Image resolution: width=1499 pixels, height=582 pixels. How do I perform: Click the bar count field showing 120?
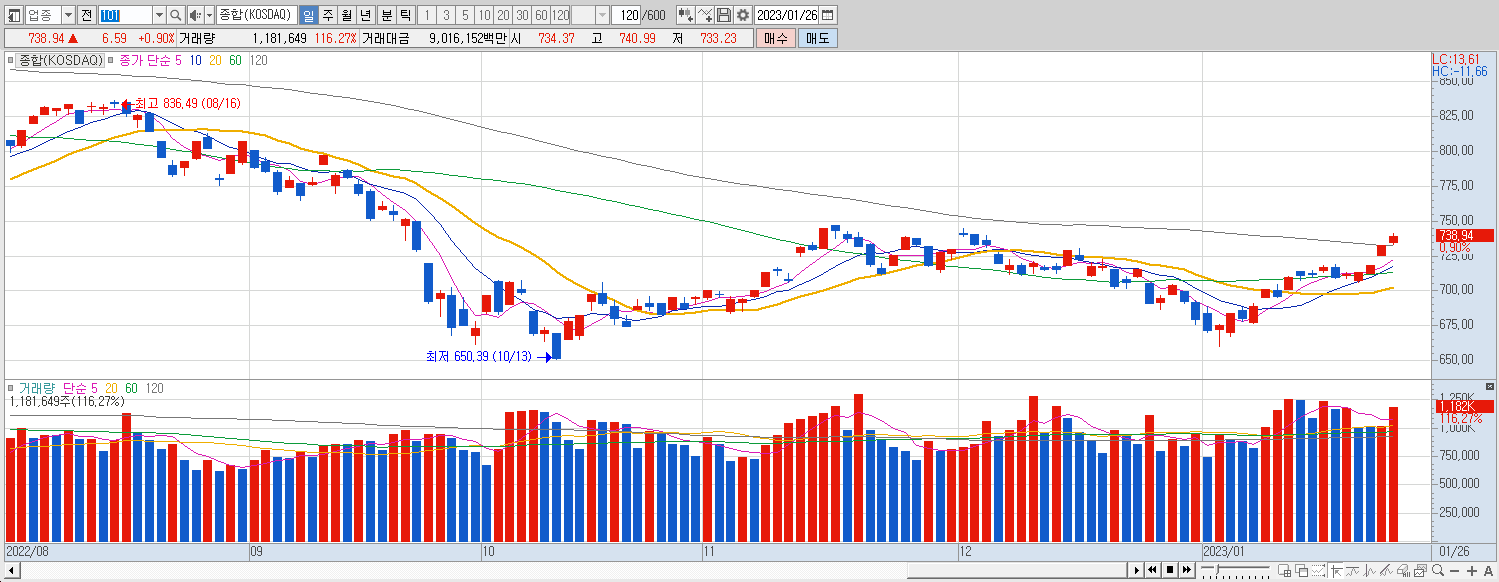point(626,15)
